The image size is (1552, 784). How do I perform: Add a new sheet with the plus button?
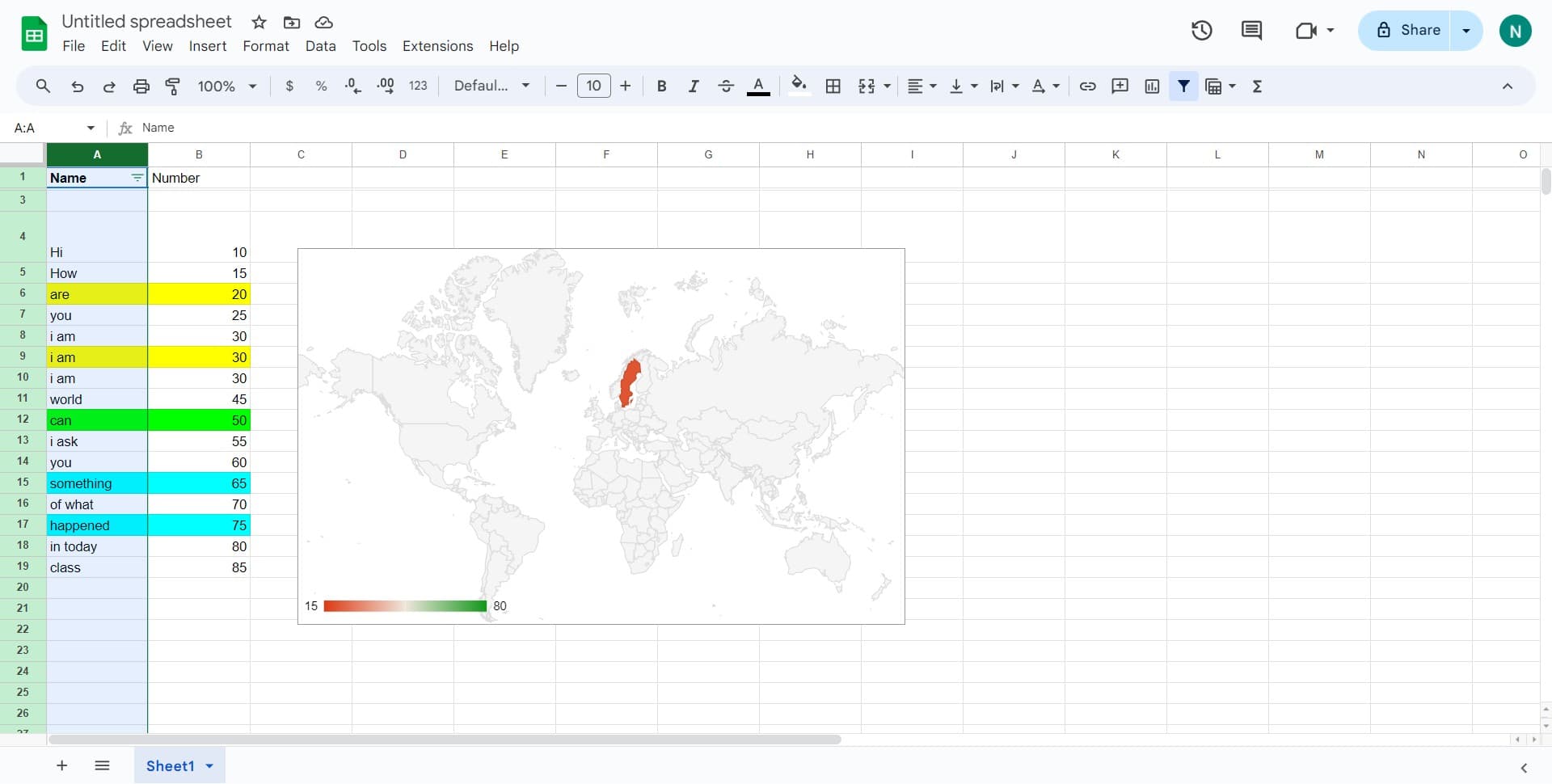tap(61, 765)
